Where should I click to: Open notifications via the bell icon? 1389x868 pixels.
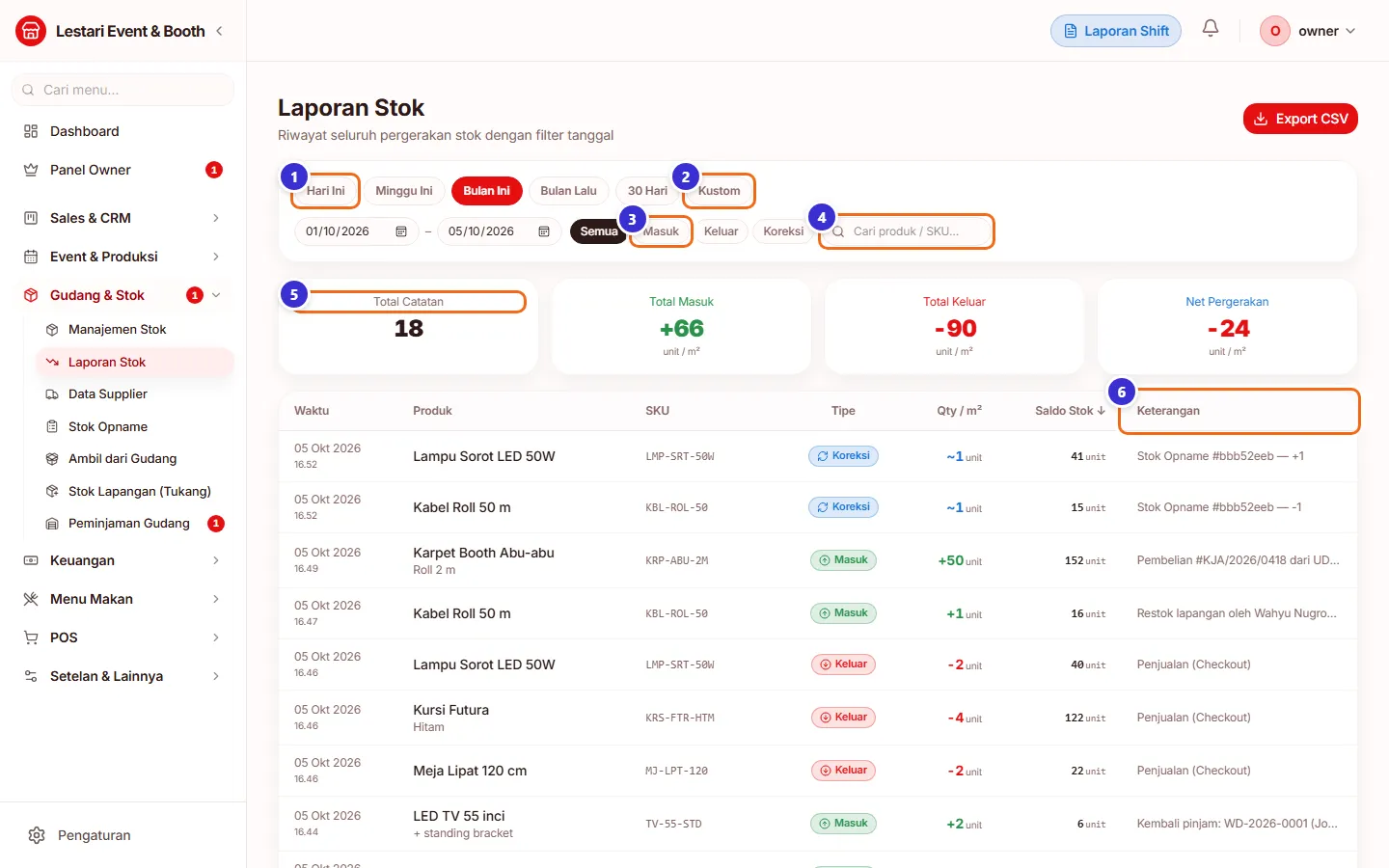click(x=1211, y=29)
